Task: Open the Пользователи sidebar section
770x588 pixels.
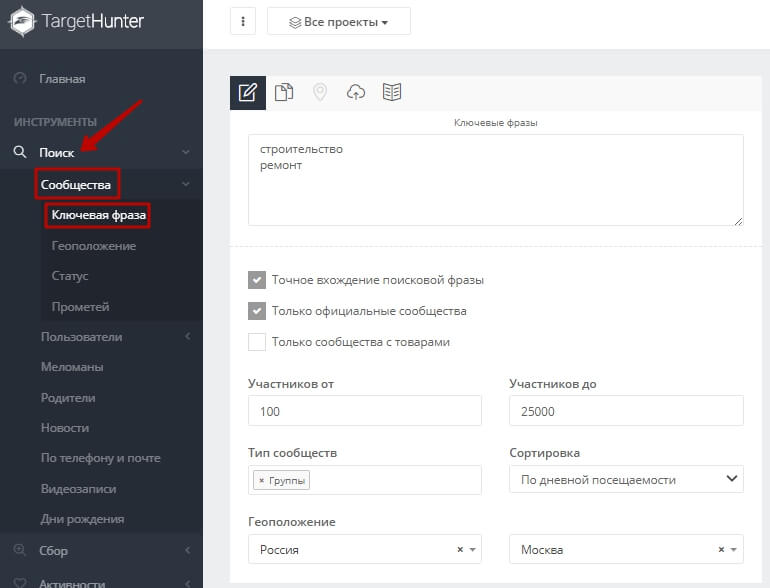Action: (x=82, y=337)
